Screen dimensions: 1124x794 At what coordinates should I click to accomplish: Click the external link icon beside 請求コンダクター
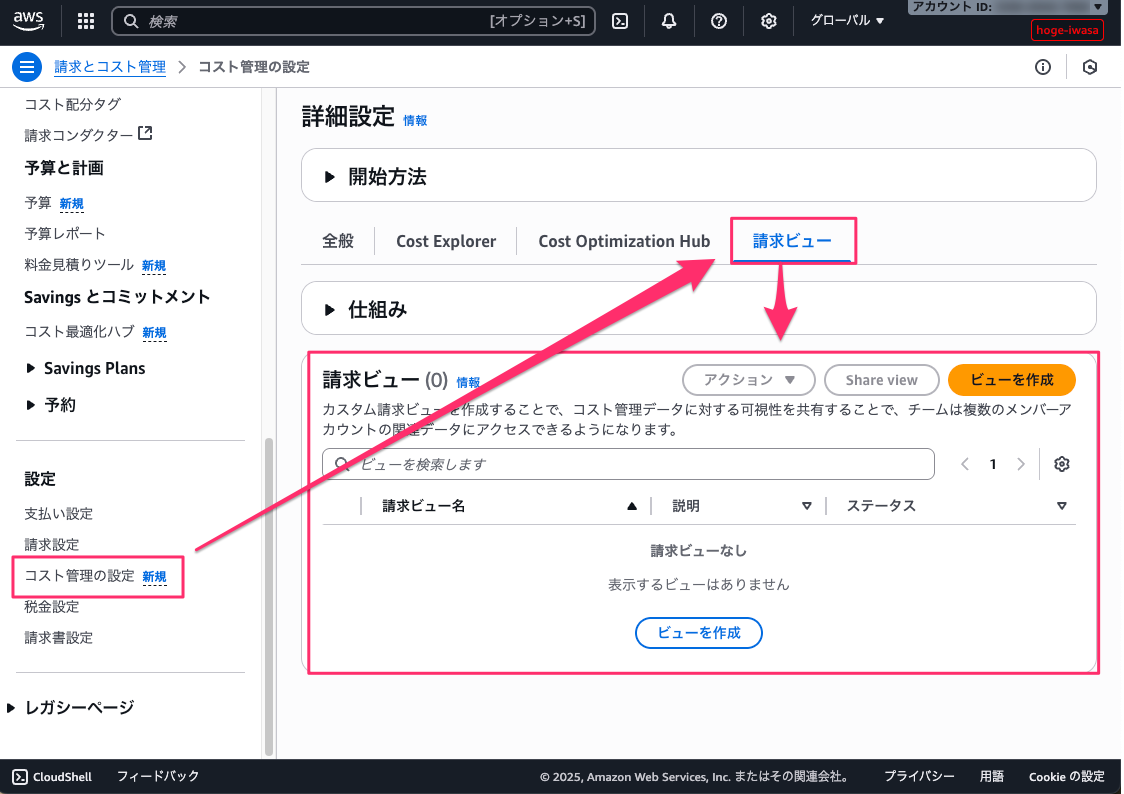click(146, 133)
